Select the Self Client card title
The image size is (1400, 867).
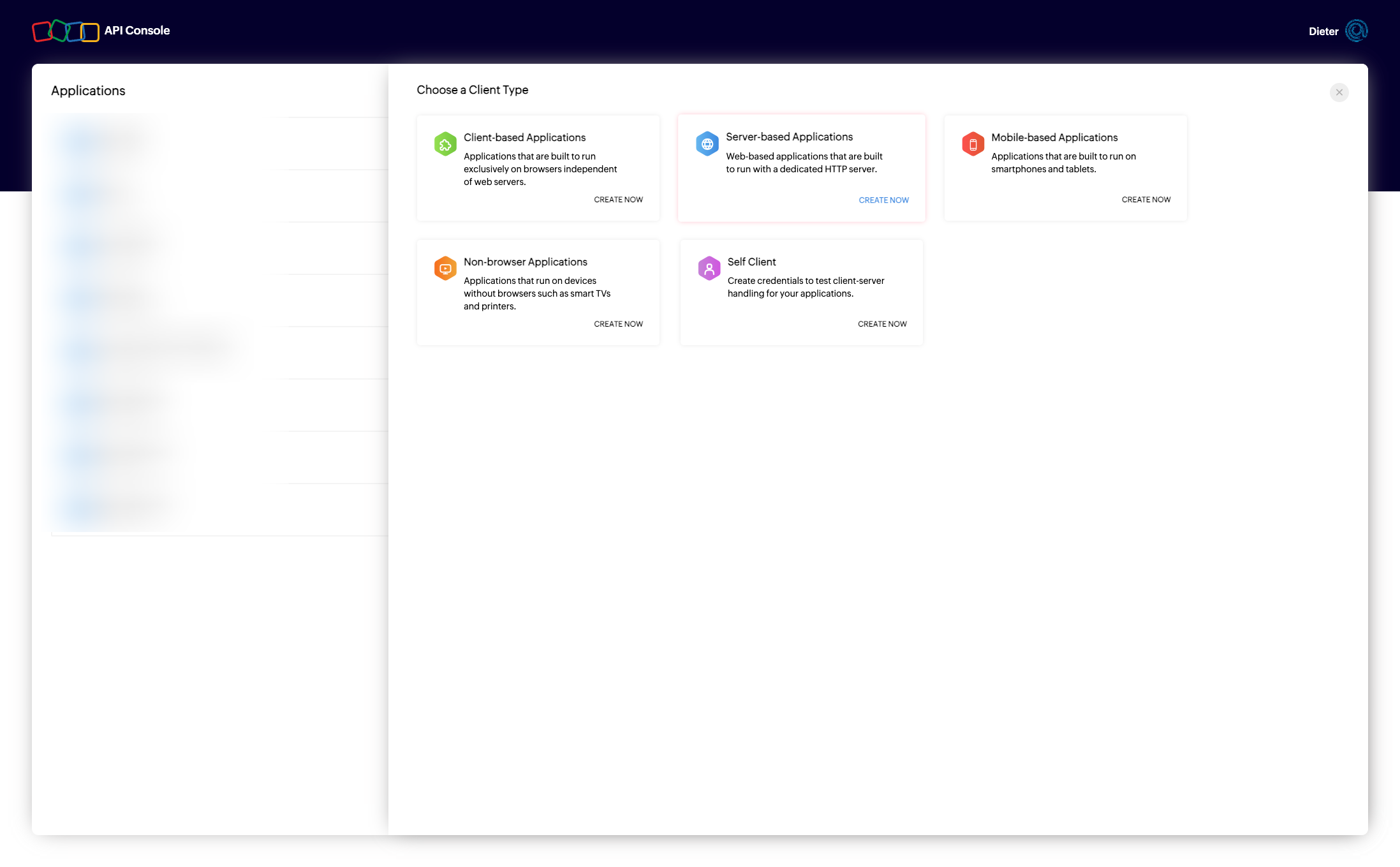point(751,262)
